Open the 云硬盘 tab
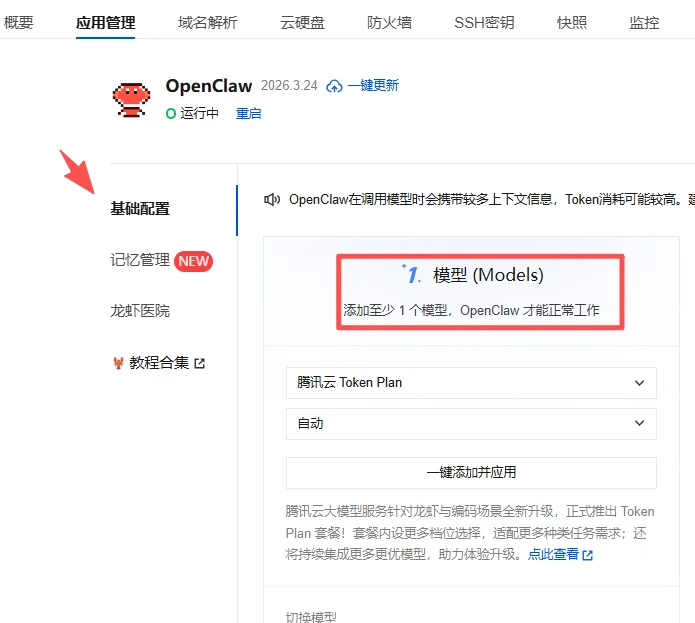 coord(302,22)
